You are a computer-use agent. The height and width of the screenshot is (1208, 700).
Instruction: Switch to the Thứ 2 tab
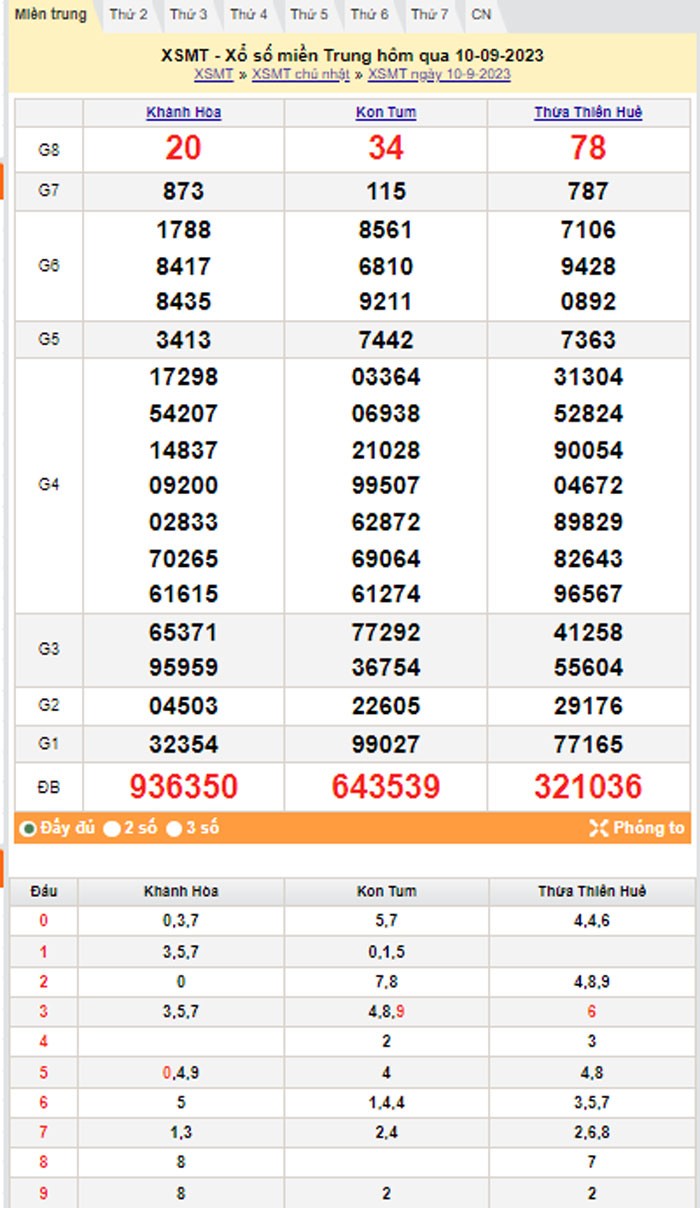point(128,15)
